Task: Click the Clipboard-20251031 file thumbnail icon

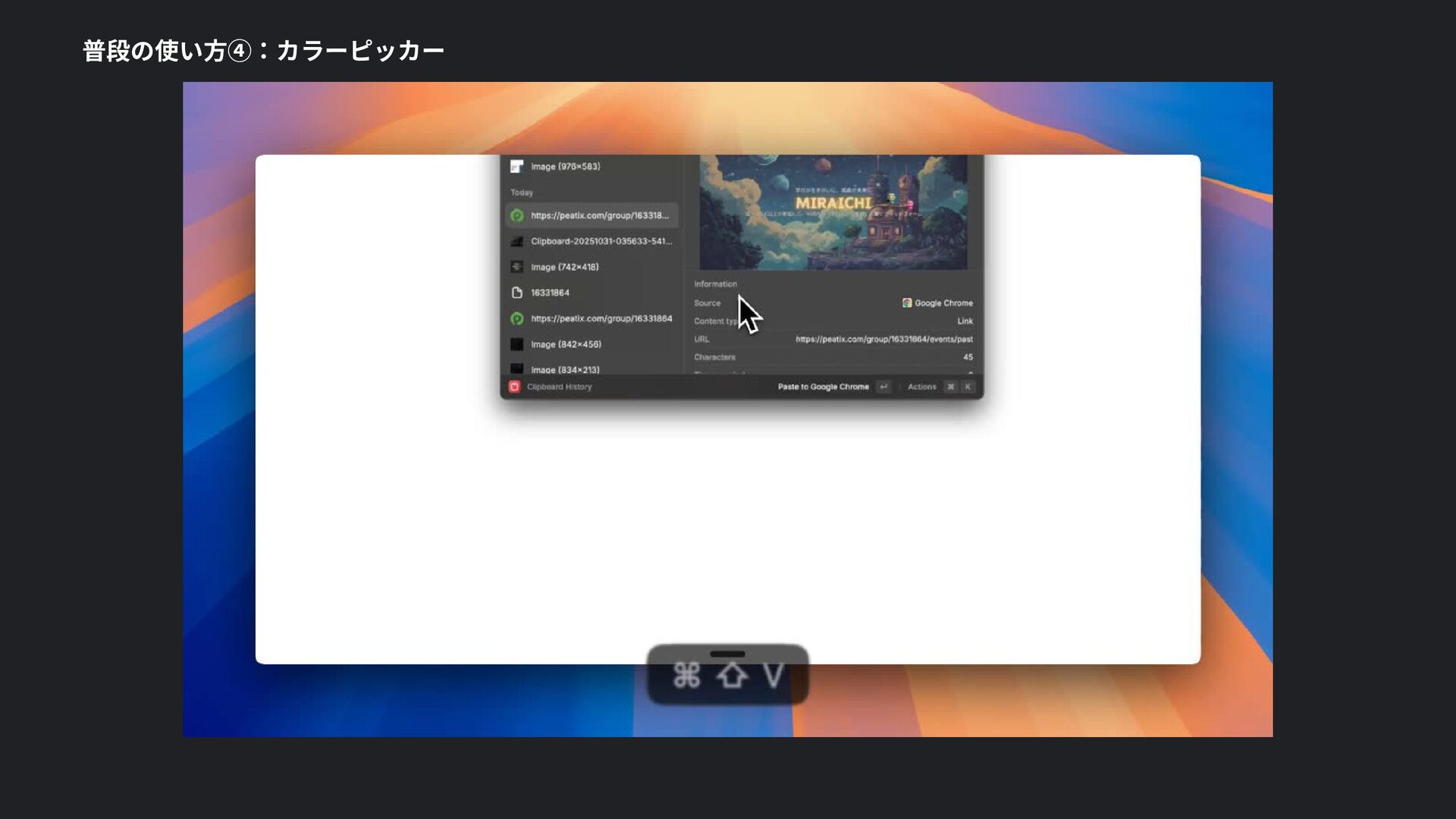Action: pos(516,241)
